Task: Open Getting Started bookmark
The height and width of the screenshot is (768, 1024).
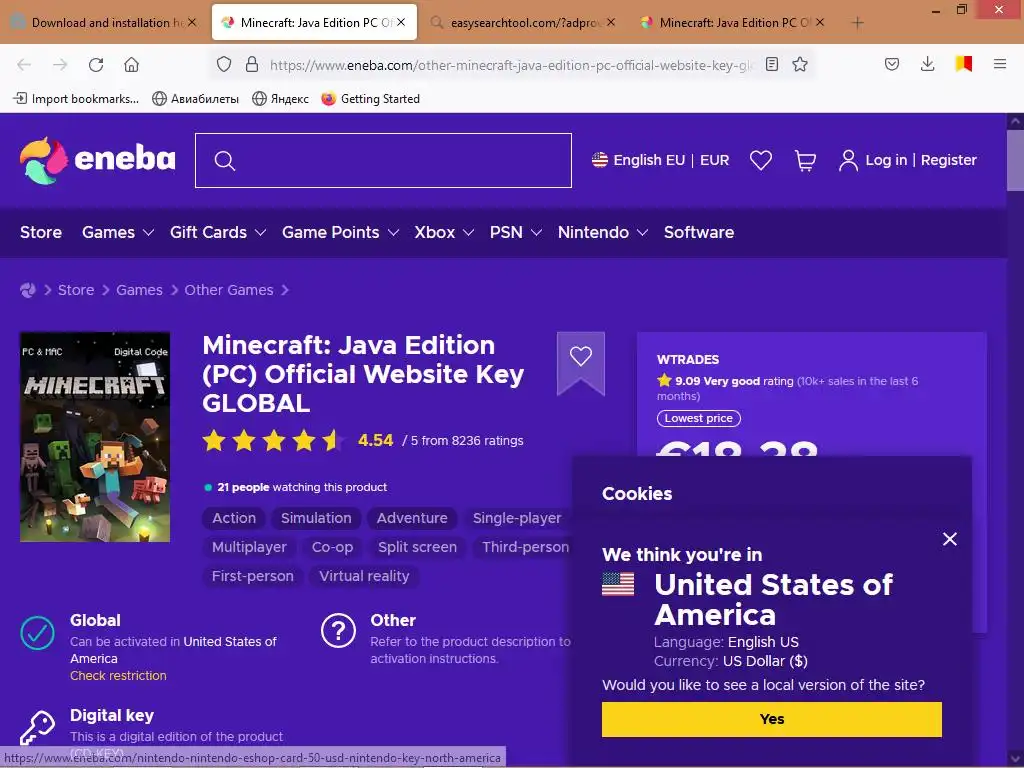Action: [370, 99]
